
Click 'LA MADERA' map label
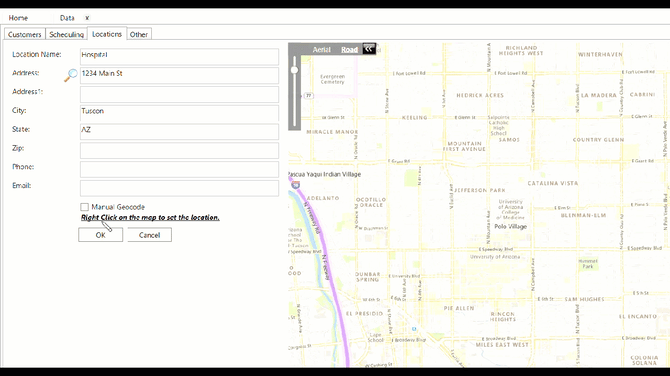599,95
